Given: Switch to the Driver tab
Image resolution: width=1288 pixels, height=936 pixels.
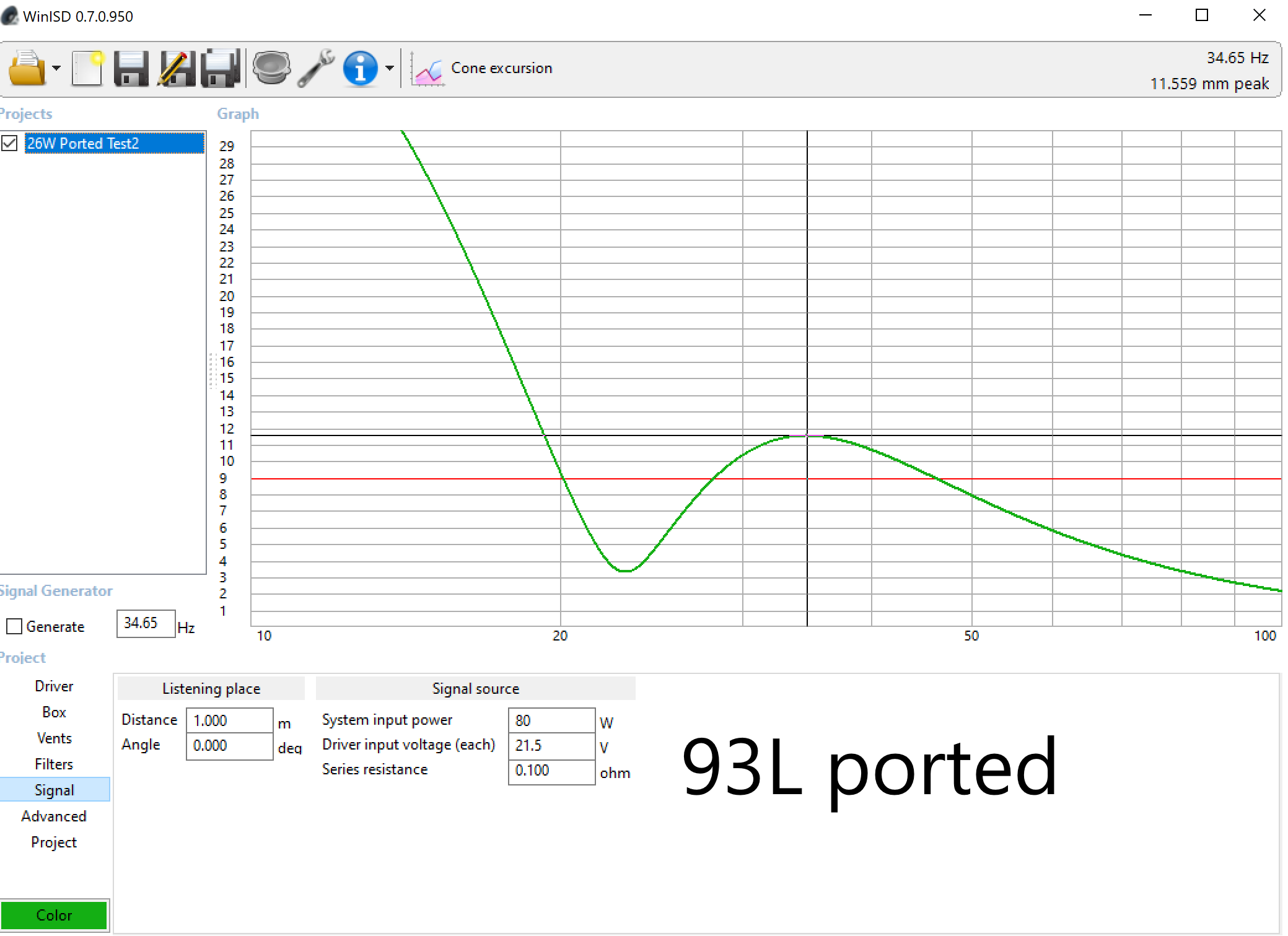Looking at the screenshot, I should (54, 686).
